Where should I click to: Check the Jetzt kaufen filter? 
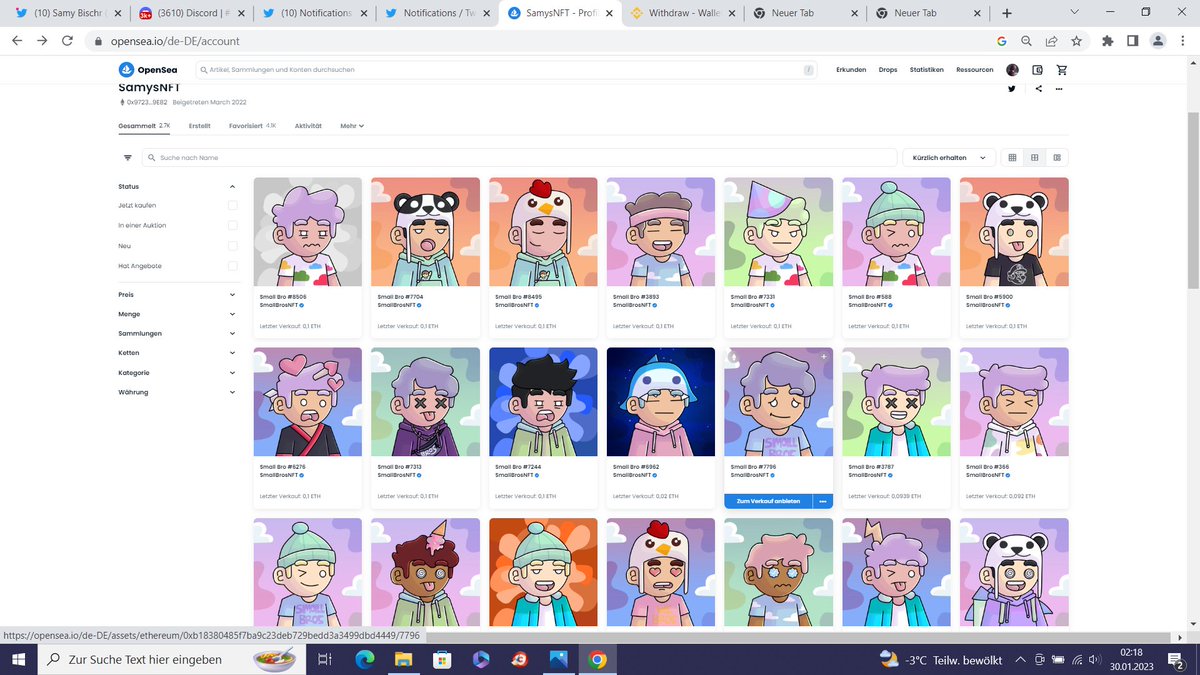pyautogui.click(x=232, y=205)
